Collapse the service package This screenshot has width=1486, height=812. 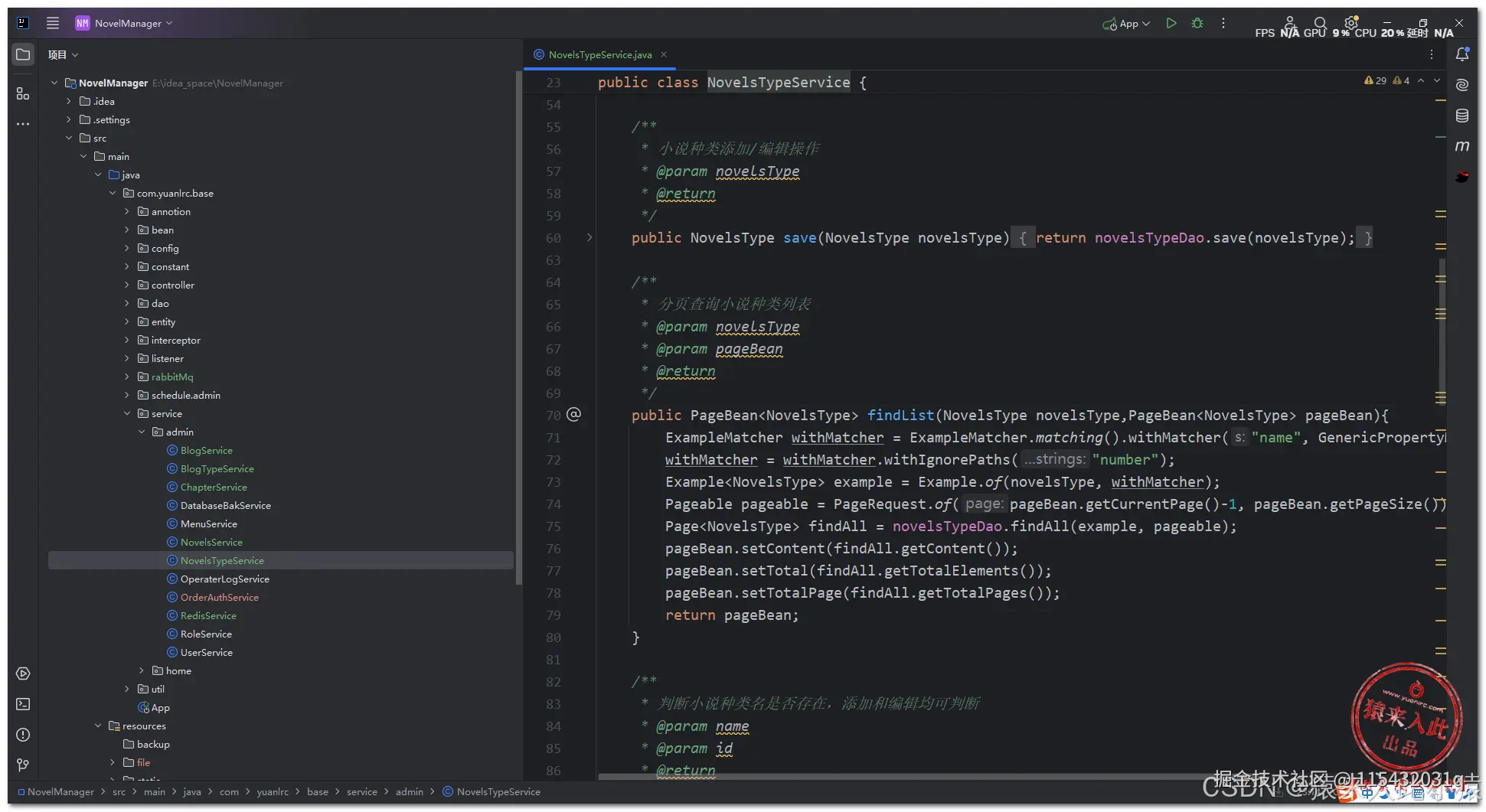pyautogui.click(x=127, y=413)
